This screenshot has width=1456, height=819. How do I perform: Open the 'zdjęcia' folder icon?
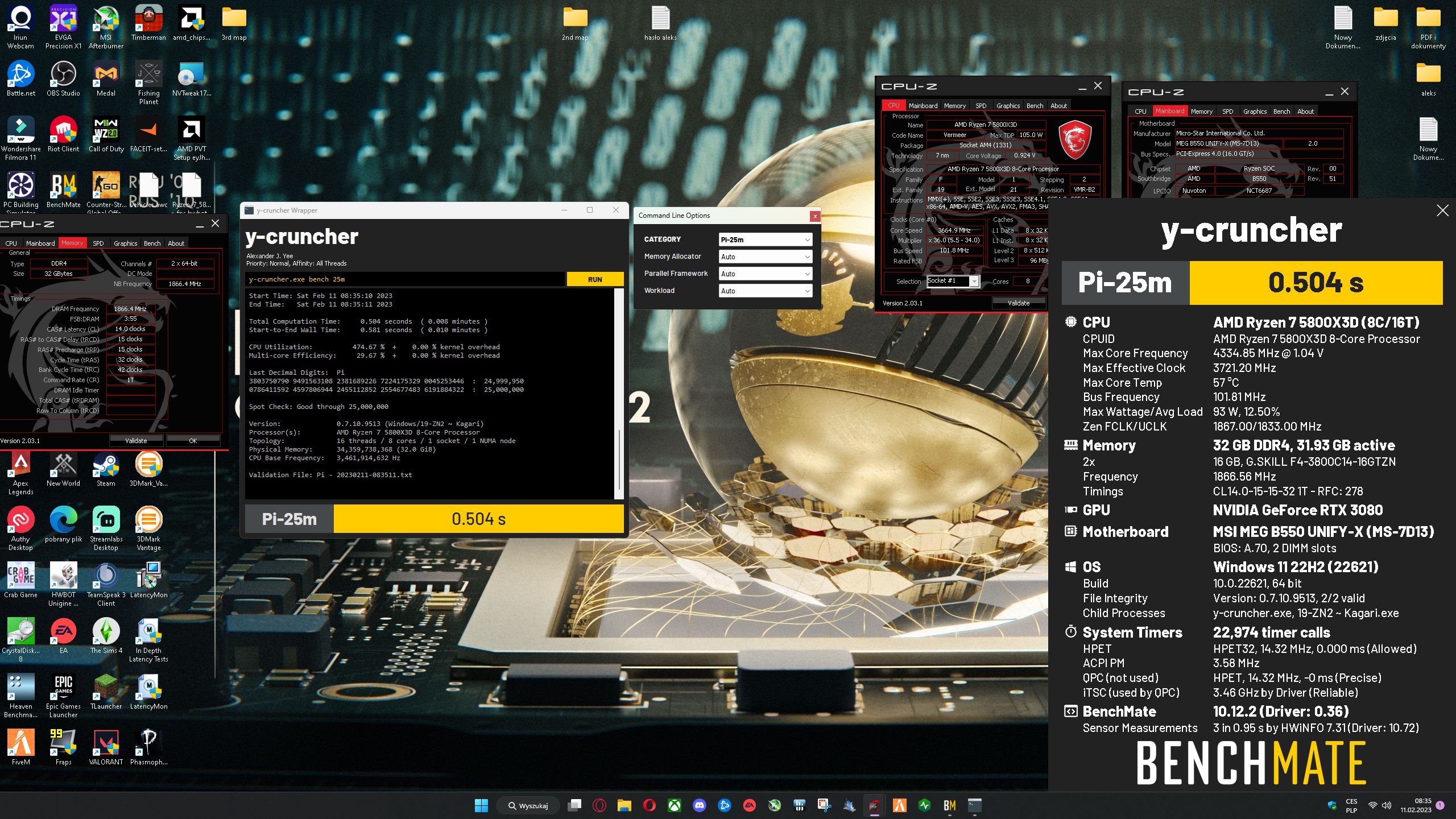(x=1385, y=23)
